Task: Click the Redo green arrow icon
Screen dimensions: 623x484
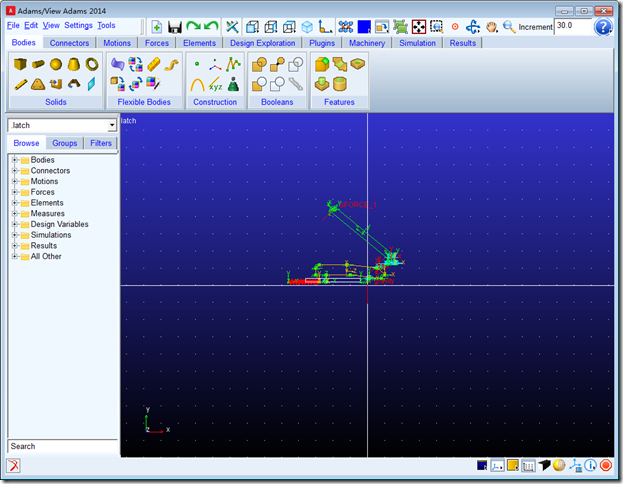Action: click(x=193, y=26)
